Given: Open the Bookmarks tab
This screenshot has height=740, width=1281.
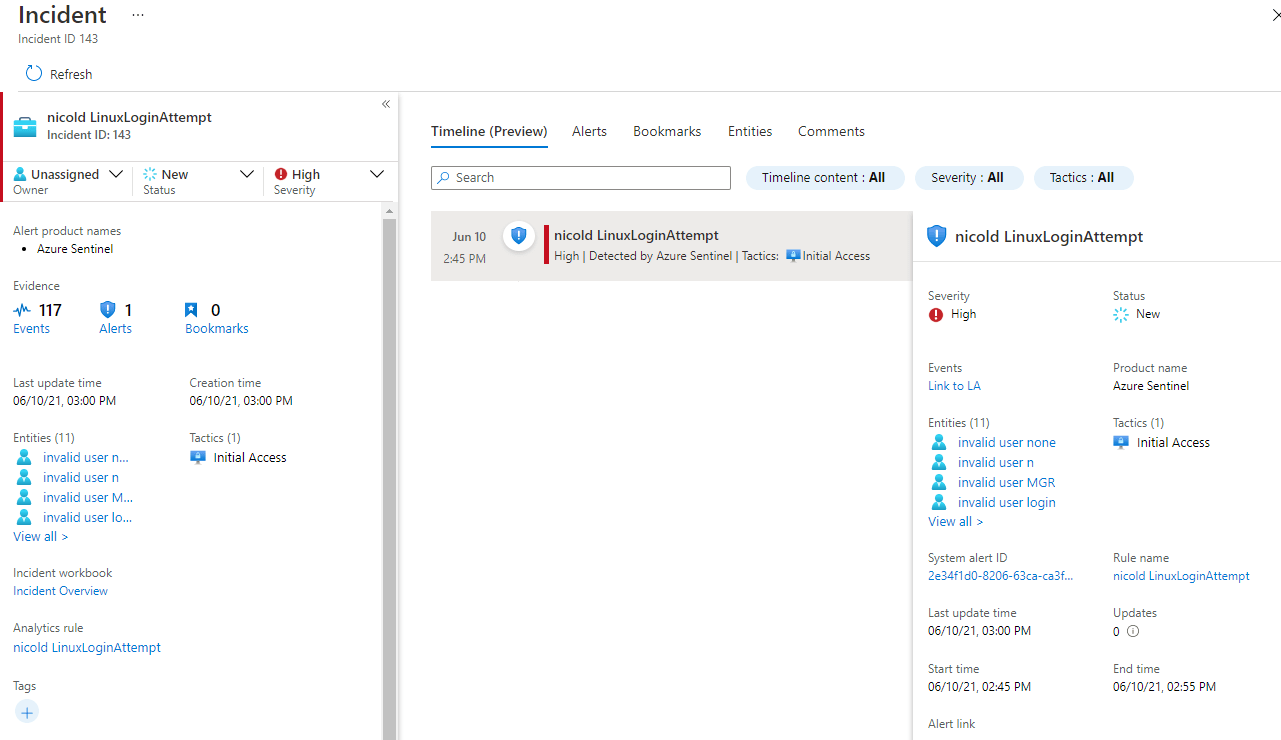Looking at the screenshot, I should pos(667,131).
